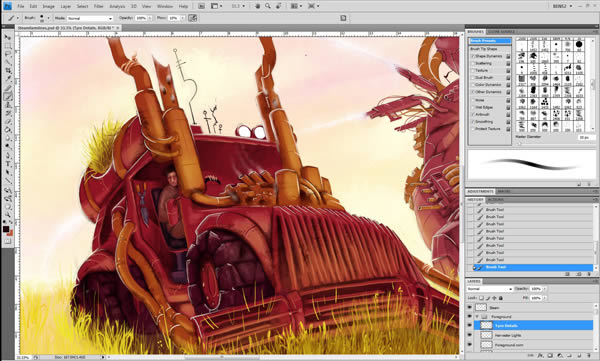Select the Zoom tool in the toolbox

[8, 215]
